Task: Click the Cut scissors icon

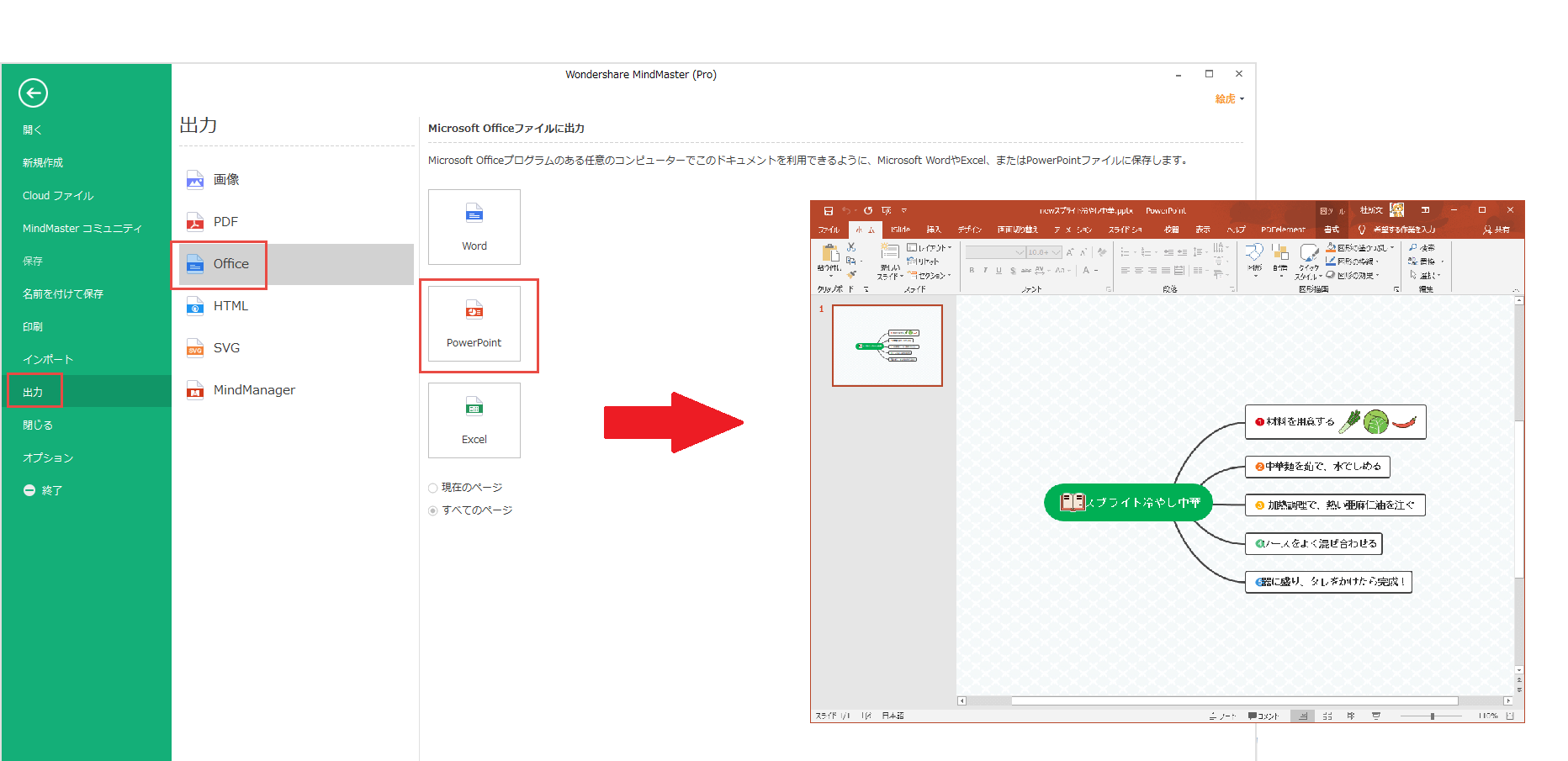Action: click(x=851, y=247)
